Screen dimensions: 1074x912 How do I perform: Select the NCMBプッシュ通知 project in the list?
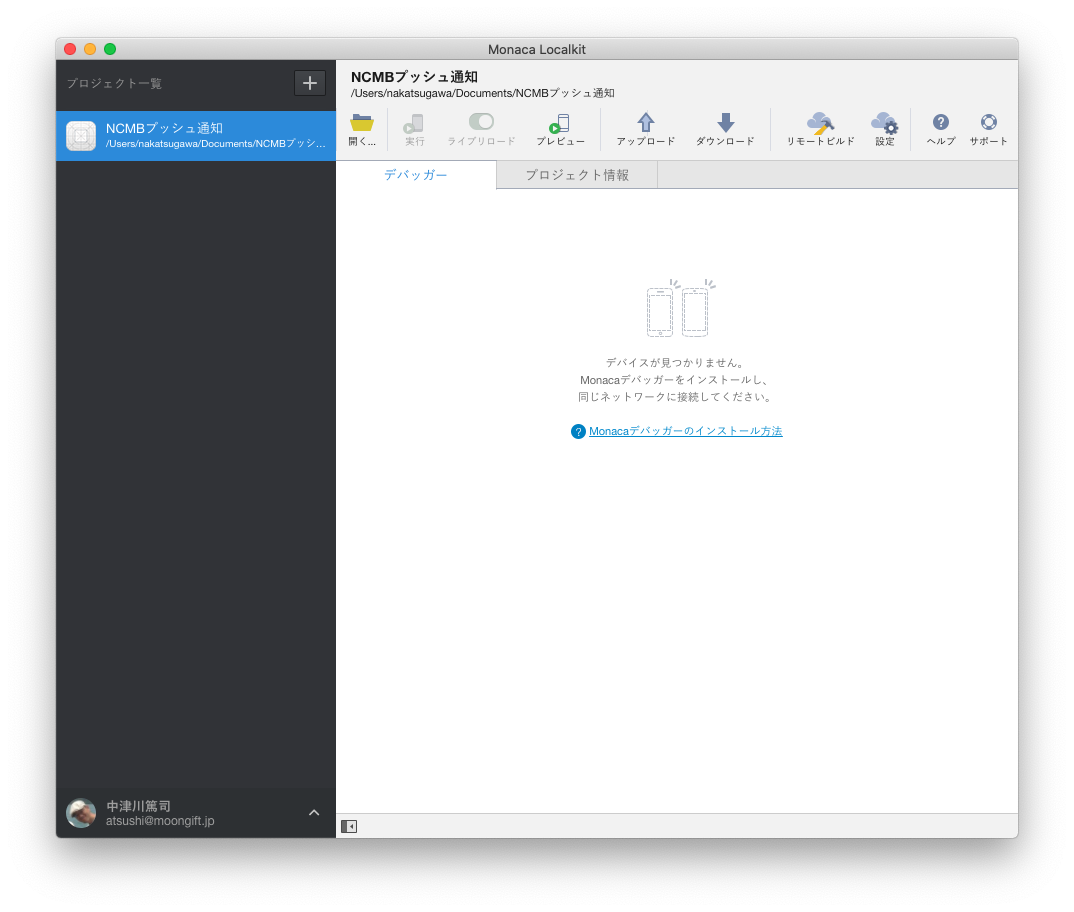pyautogui.click(x=196, y=136)
